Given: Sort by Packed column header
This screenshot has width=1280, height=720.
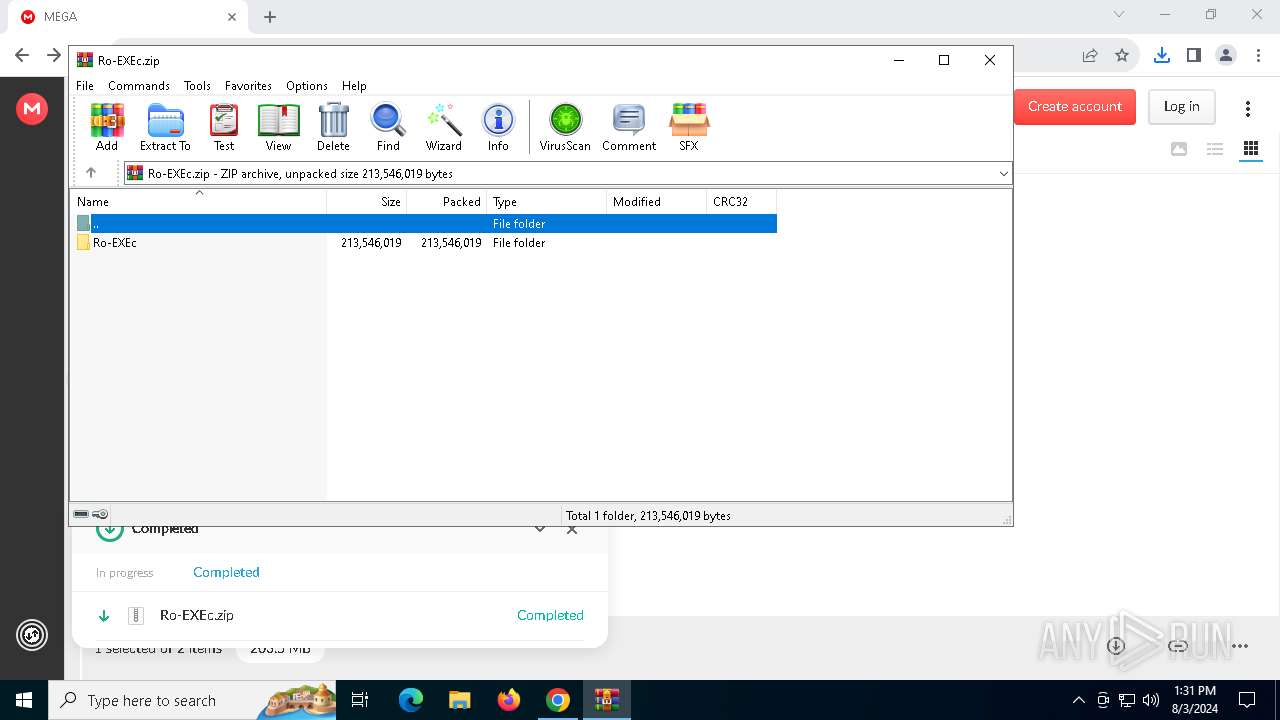Looking at the screenshot, I should pos(447,201).
